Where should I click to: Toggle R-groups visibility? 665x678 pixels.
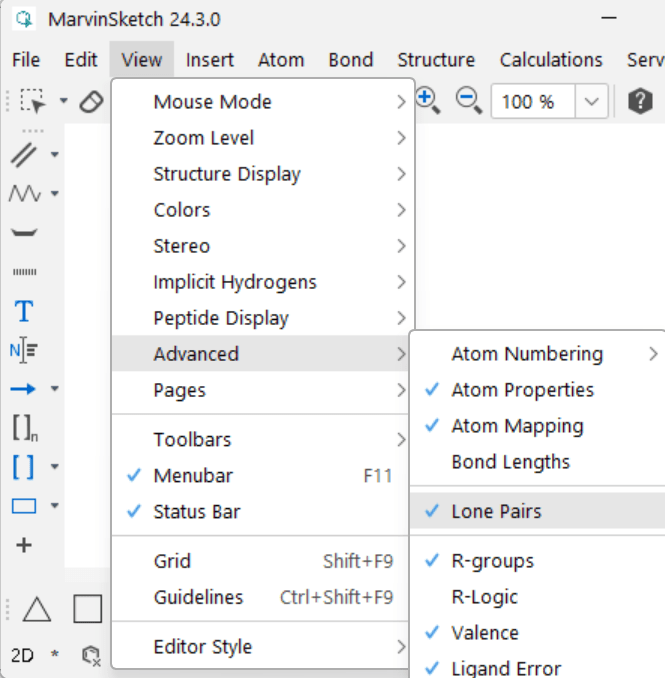pyautogui.click(x=537, y=561)
